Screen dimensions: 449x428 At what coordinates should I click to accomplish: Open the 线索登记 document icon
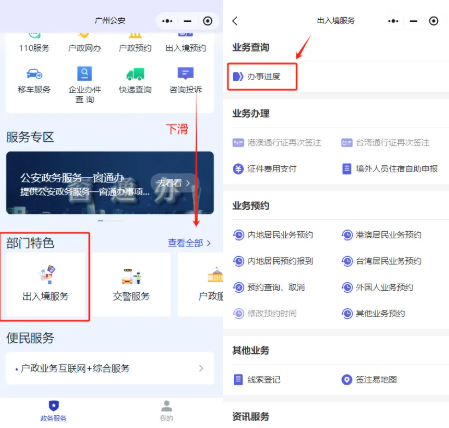[x=238, y=379]
